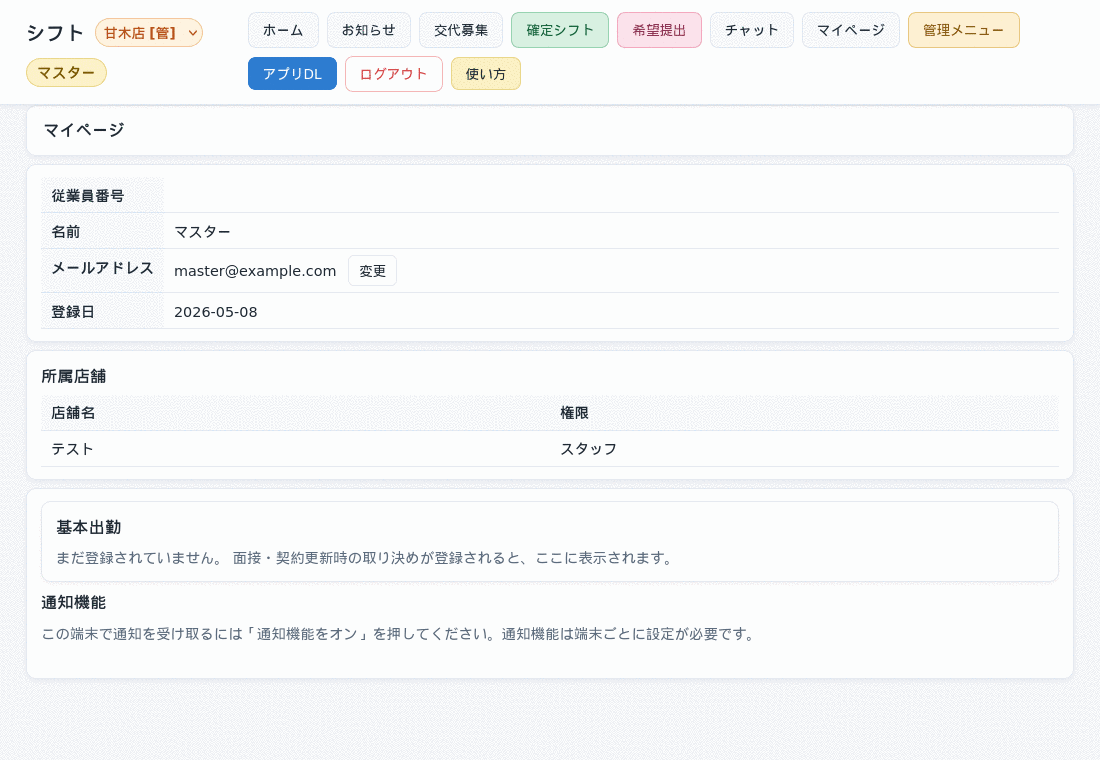Open お知らせ notices
This screenshot has width=1100, height=760.
click(x=369, y=30)
